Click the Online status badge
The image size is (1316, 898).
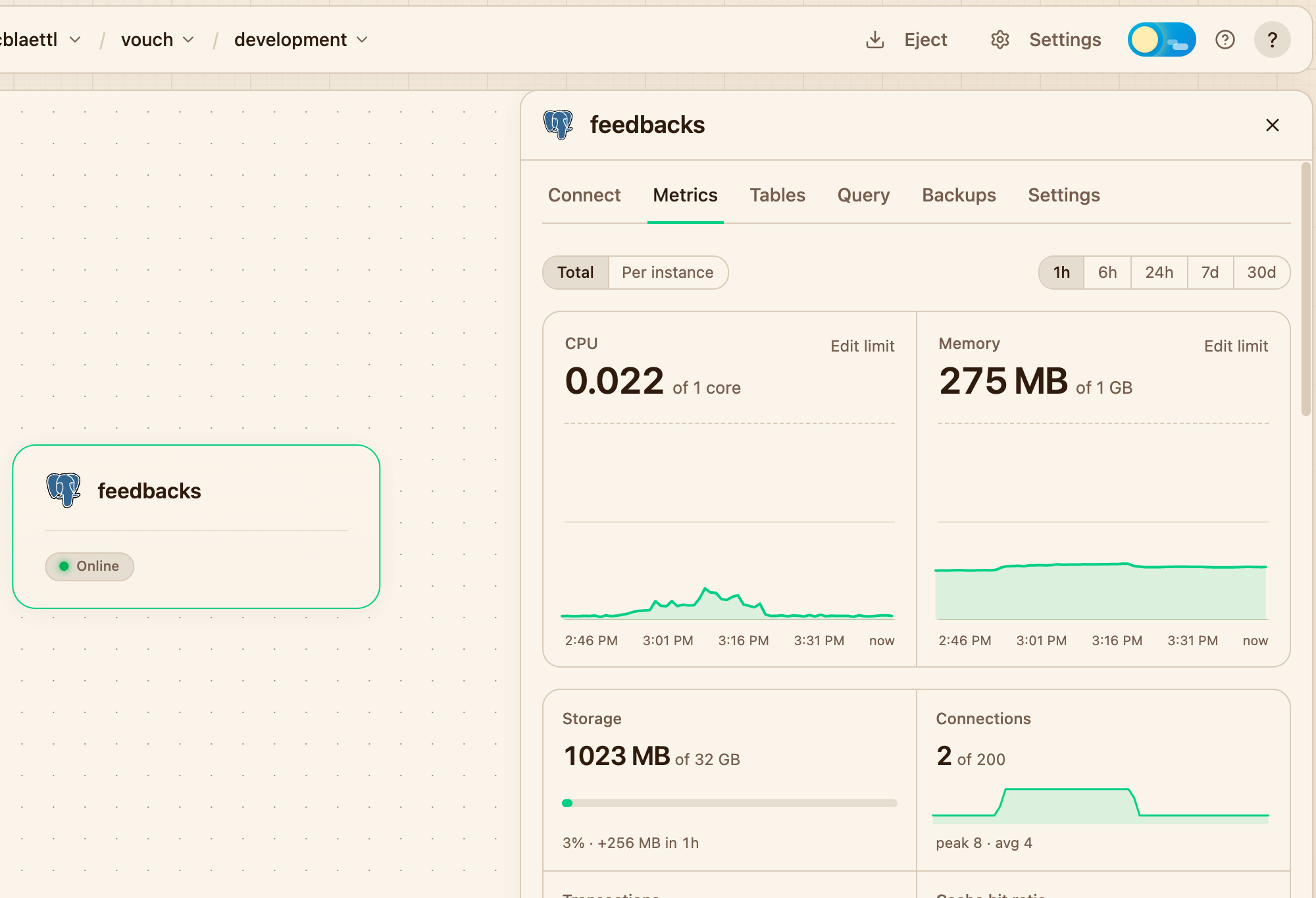click(89, 566)
